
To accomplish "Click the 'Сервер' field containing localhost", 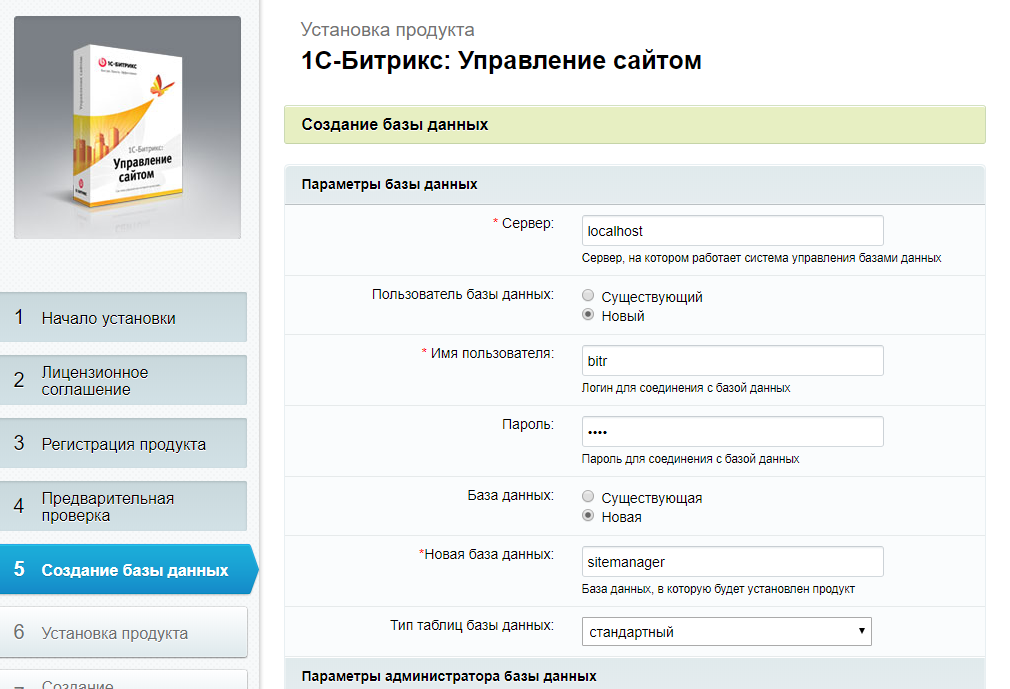I will tap(732, 231).
